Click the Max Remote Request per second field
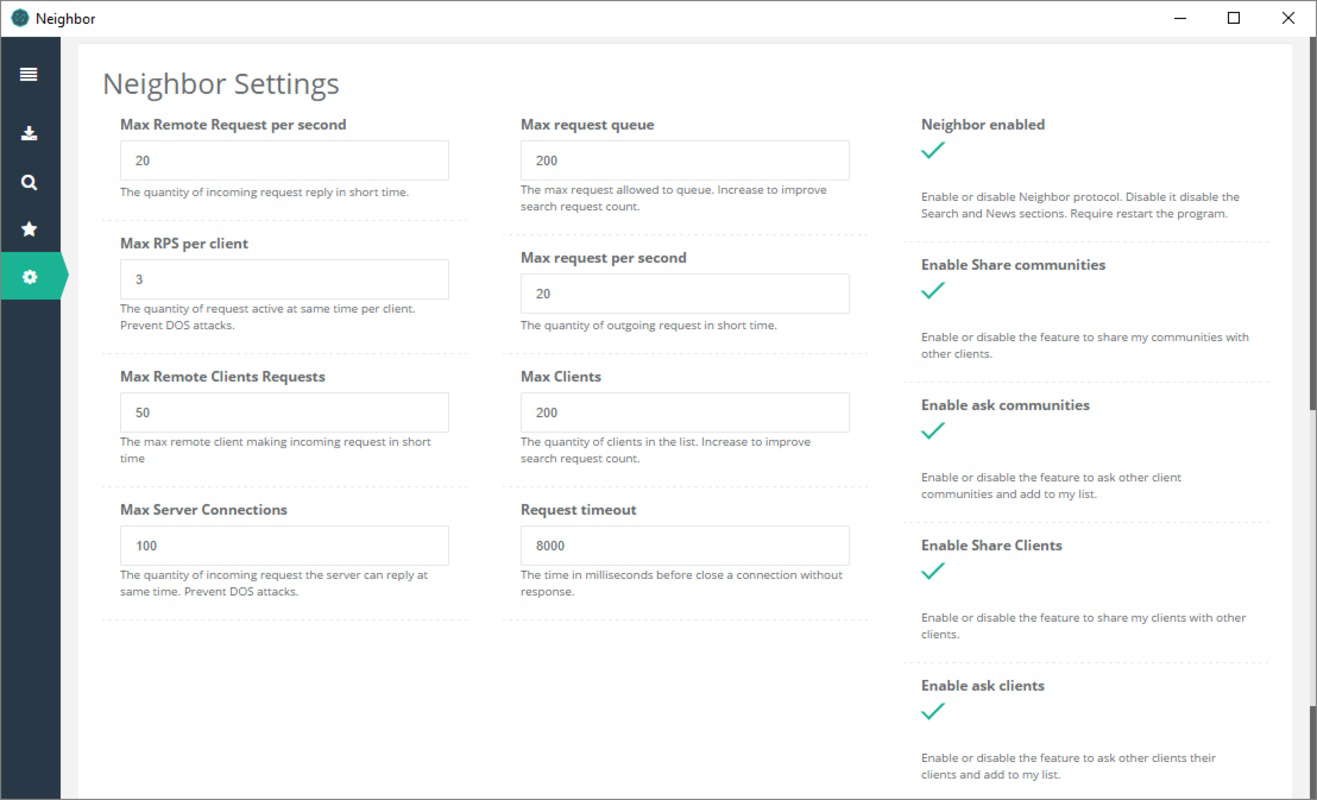This screenshot has height=800, width=1317. 284,160
